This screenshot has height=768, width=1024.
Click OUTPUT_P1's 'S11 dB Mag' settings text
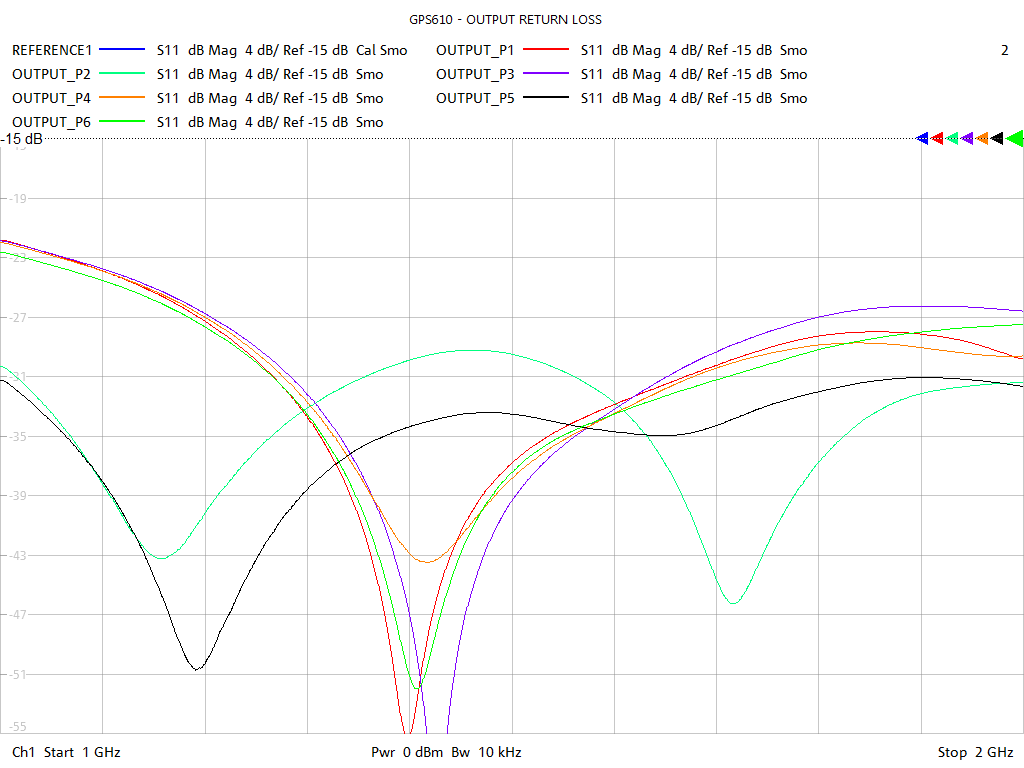point(620,50)
